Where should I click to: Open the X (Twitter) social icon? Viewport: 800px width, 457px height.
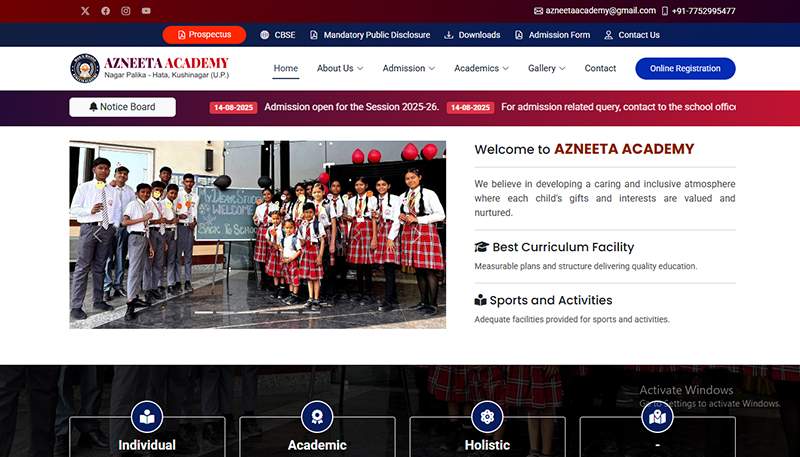click(85, 11)
